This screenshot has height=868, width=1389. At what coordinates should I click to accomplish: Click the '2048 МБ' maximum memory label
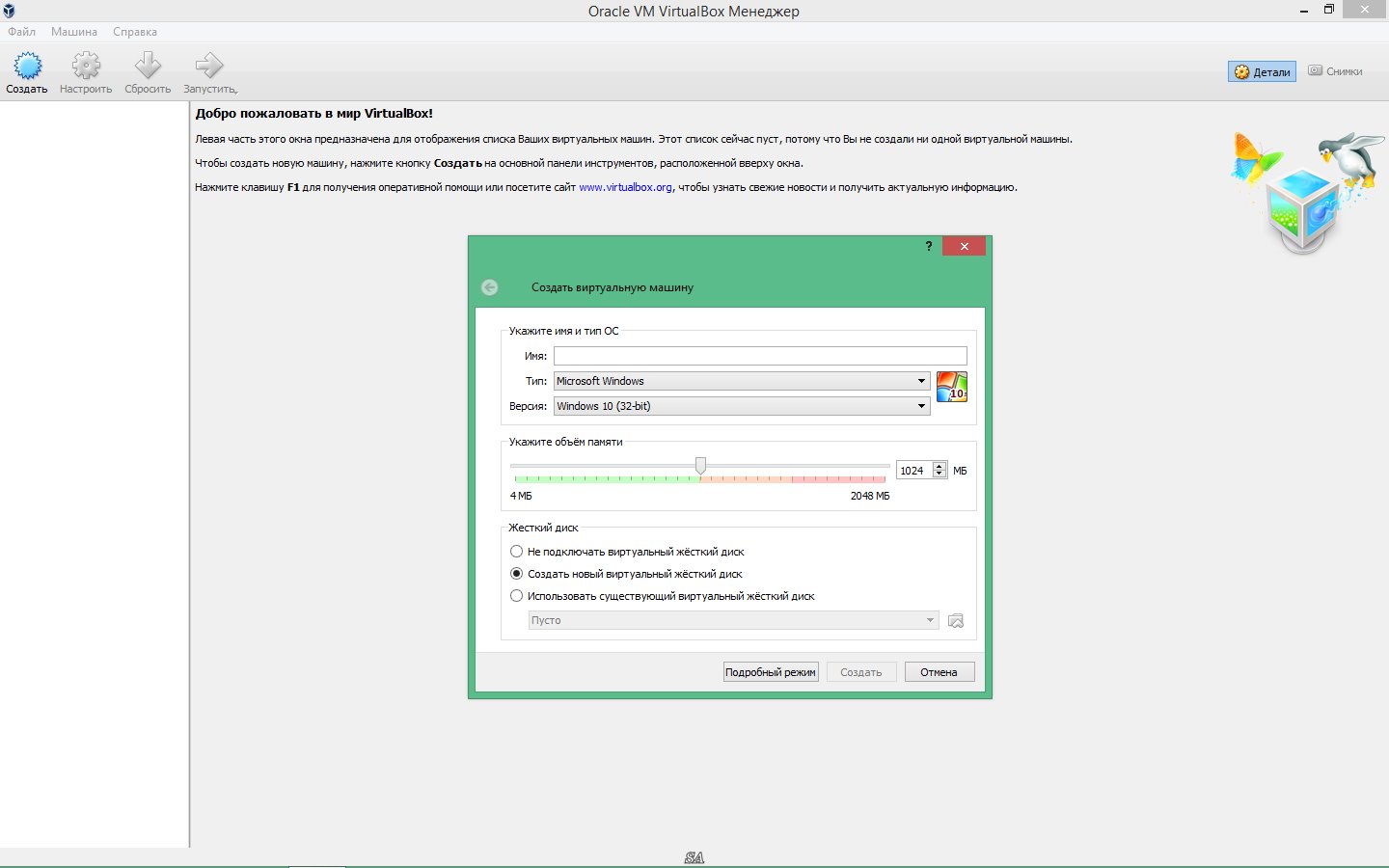coord(870,496)
